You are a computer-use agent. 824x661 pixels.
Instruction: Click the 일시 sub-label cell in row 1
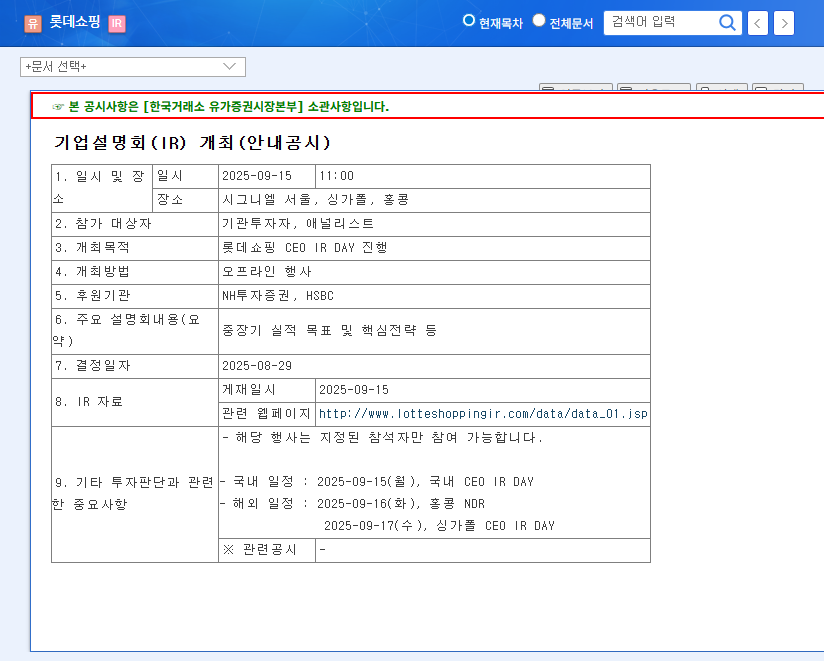coord(186,176)
